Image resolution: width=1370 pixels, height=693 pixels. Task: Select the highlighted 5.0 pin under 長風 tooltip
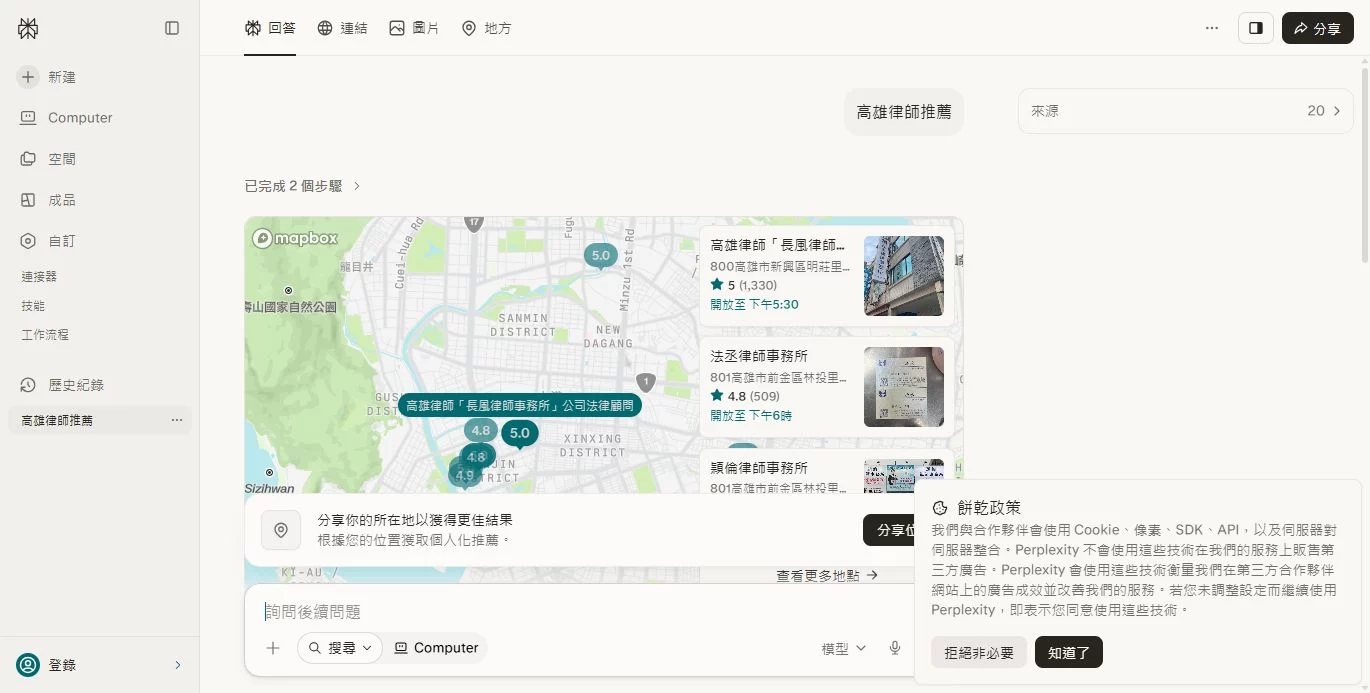[519, 433]
